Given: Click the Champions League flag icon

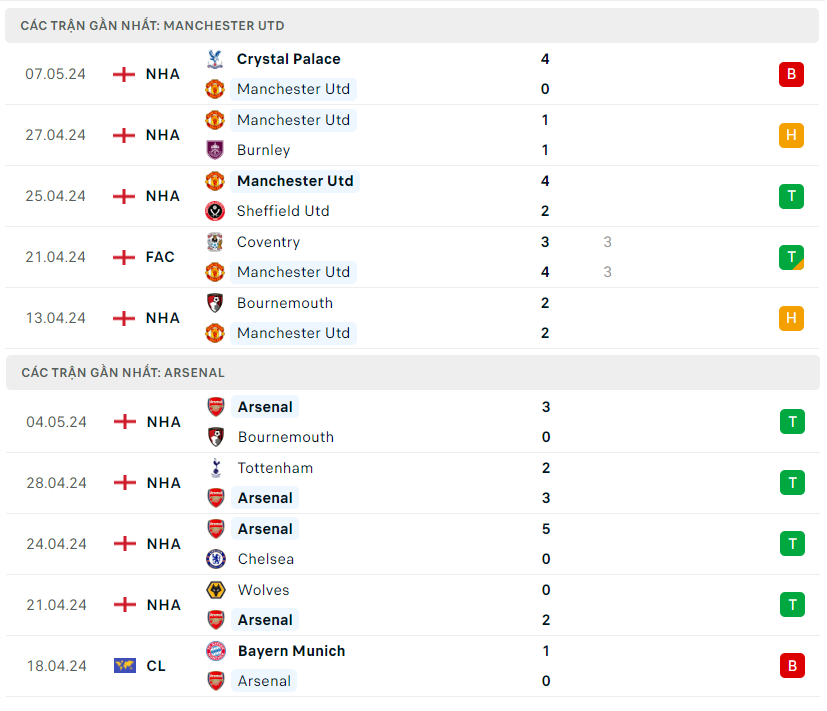Looking at the screenshot, I should pyautogui.click(x=125, y=666).
